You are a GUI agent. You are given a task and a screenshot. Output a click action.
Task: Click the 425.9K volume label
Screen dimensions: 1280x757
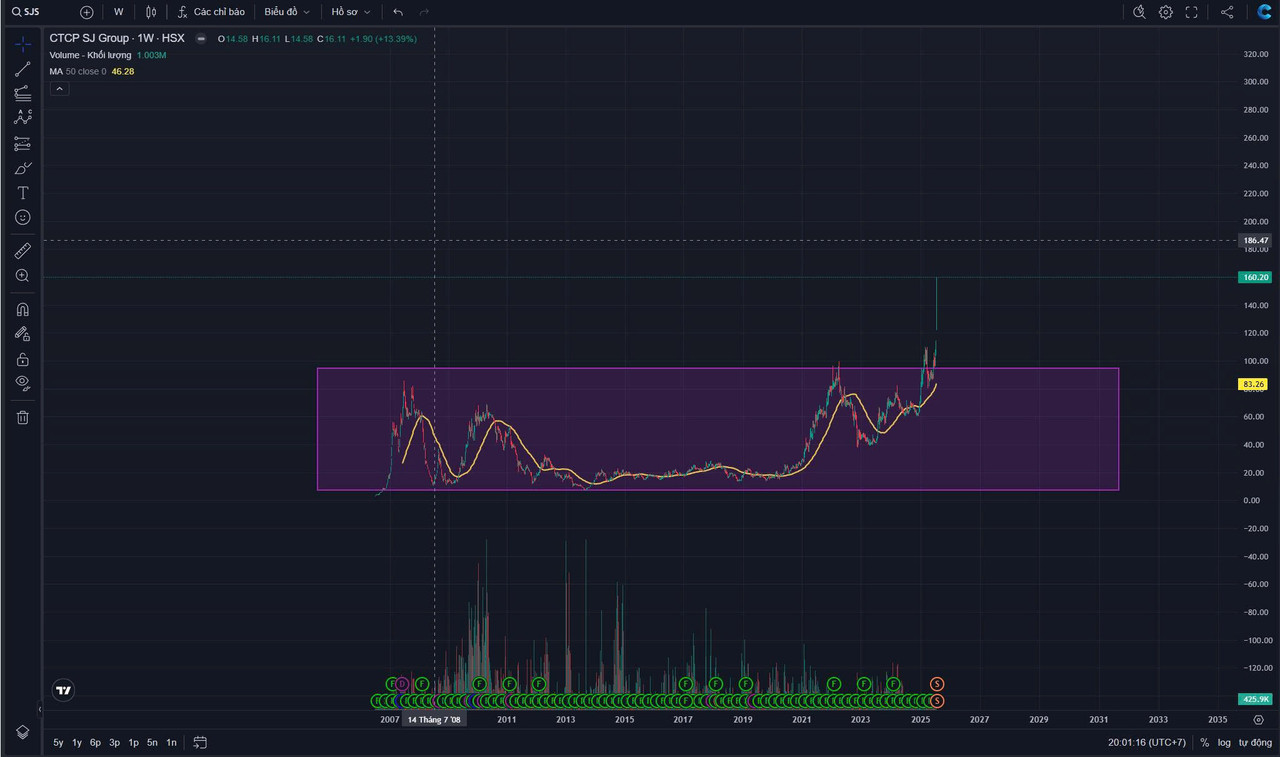pos(1254,699)
